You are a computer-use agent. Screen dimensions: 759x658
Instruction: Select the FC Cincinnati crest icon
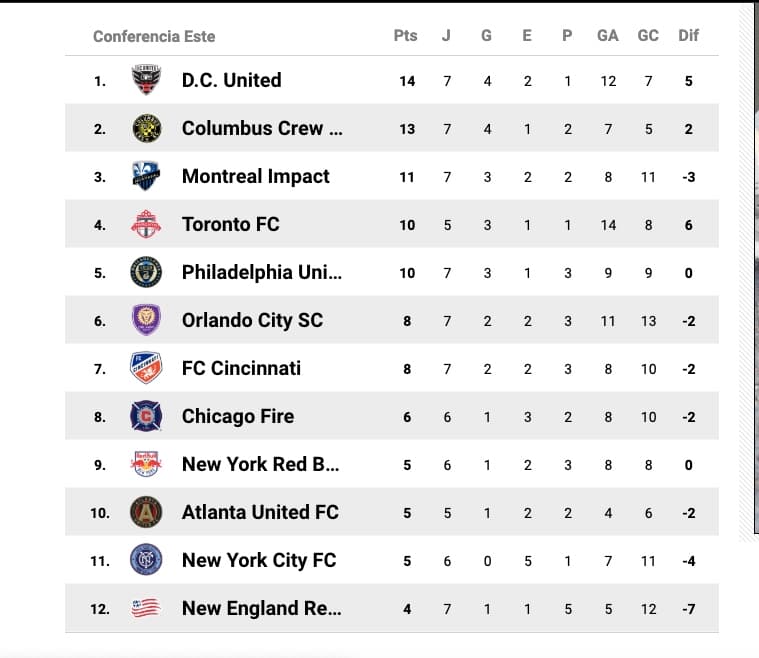146,368
